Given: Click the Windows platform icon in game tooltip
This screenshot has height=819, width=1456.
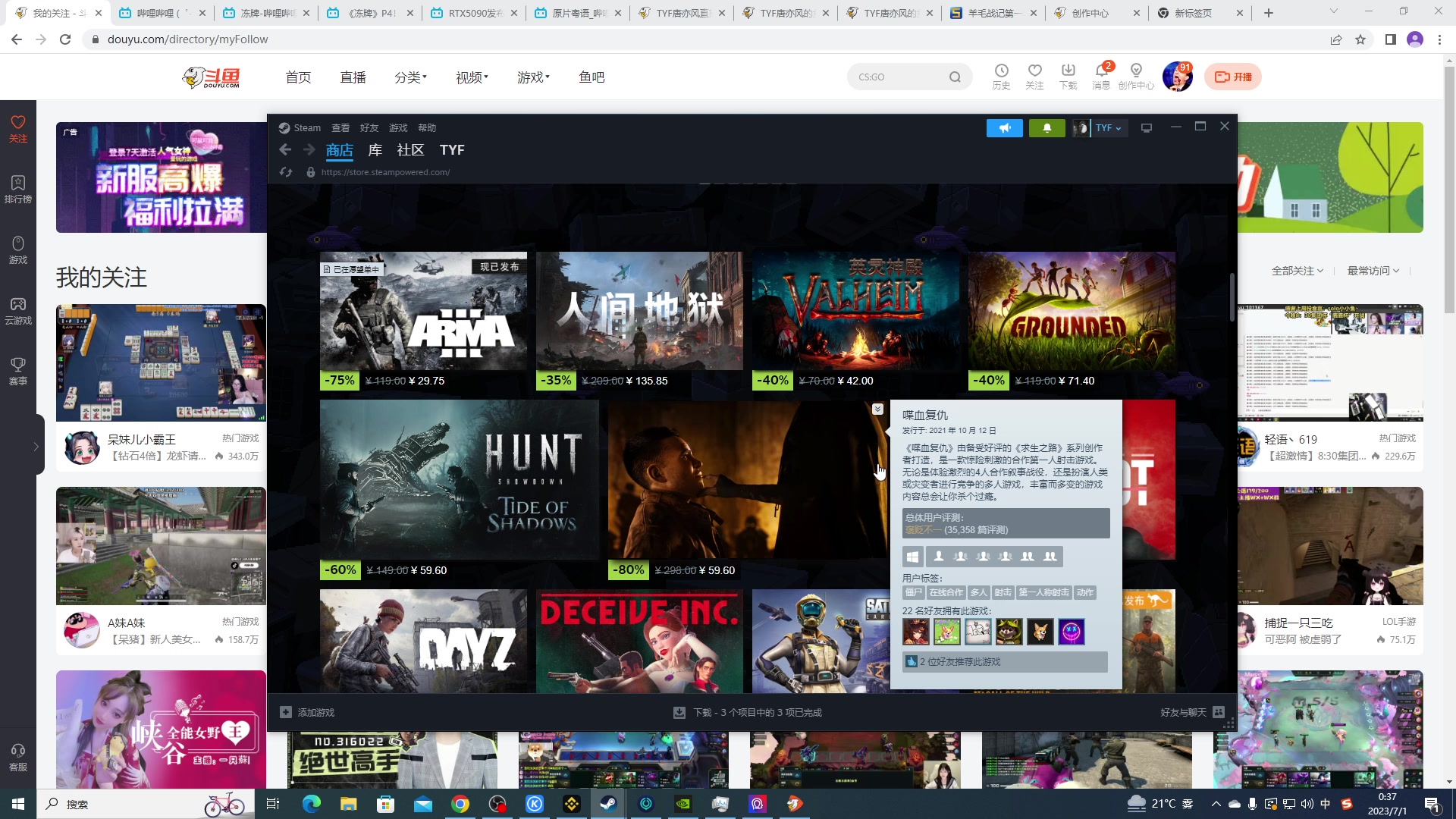Looking at the screenshot, I should click(x=912, y=557).
